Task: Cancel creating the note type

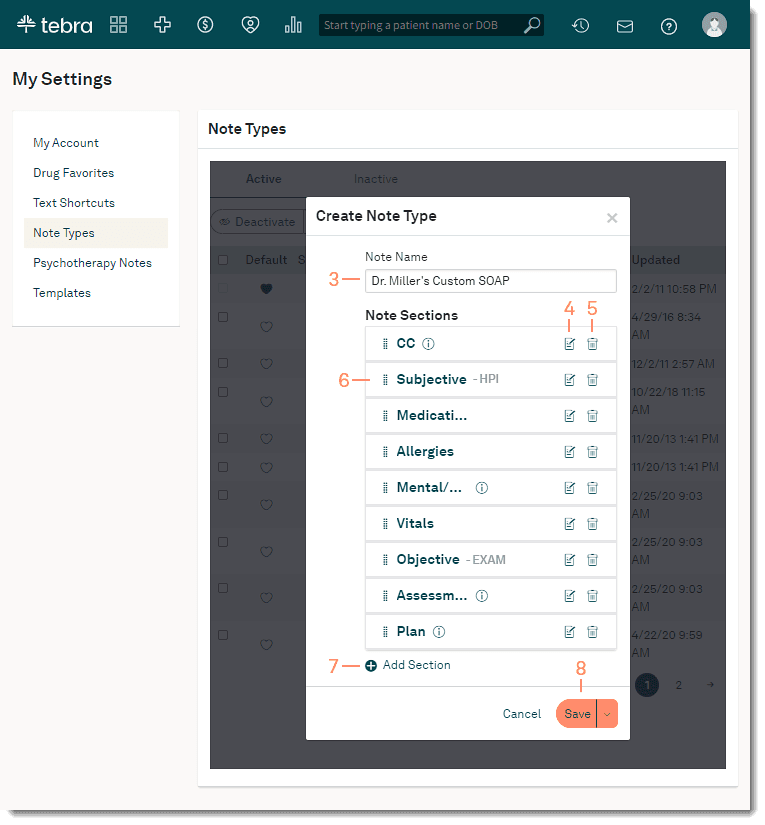Action: point(521,714)
